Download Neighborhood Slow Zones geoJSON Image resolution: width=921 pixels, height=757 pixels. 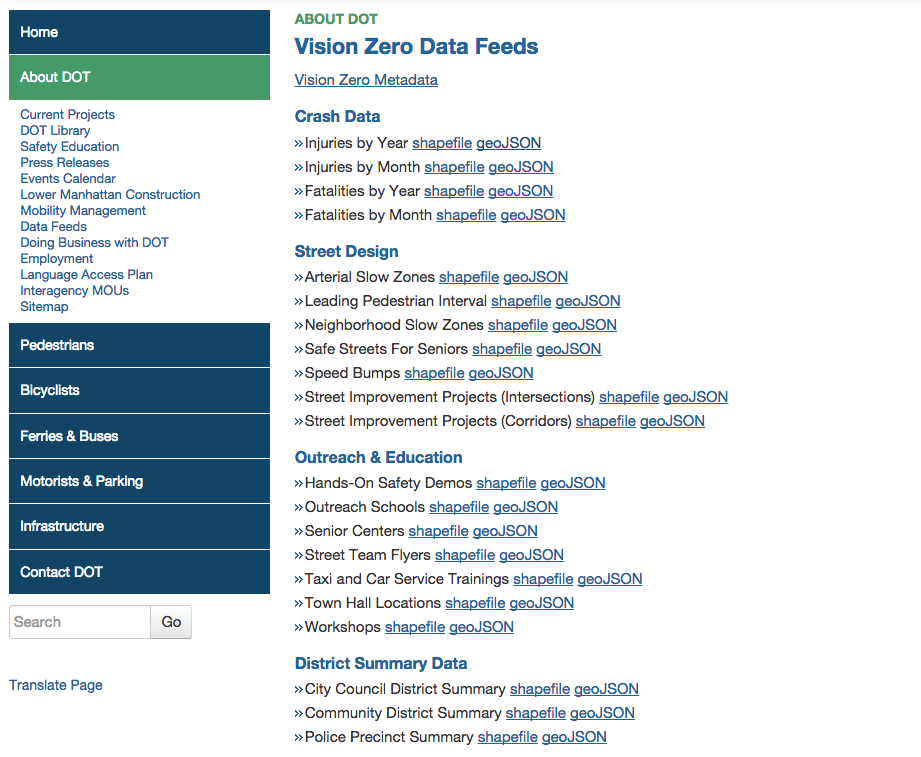(x=584, y=325)
